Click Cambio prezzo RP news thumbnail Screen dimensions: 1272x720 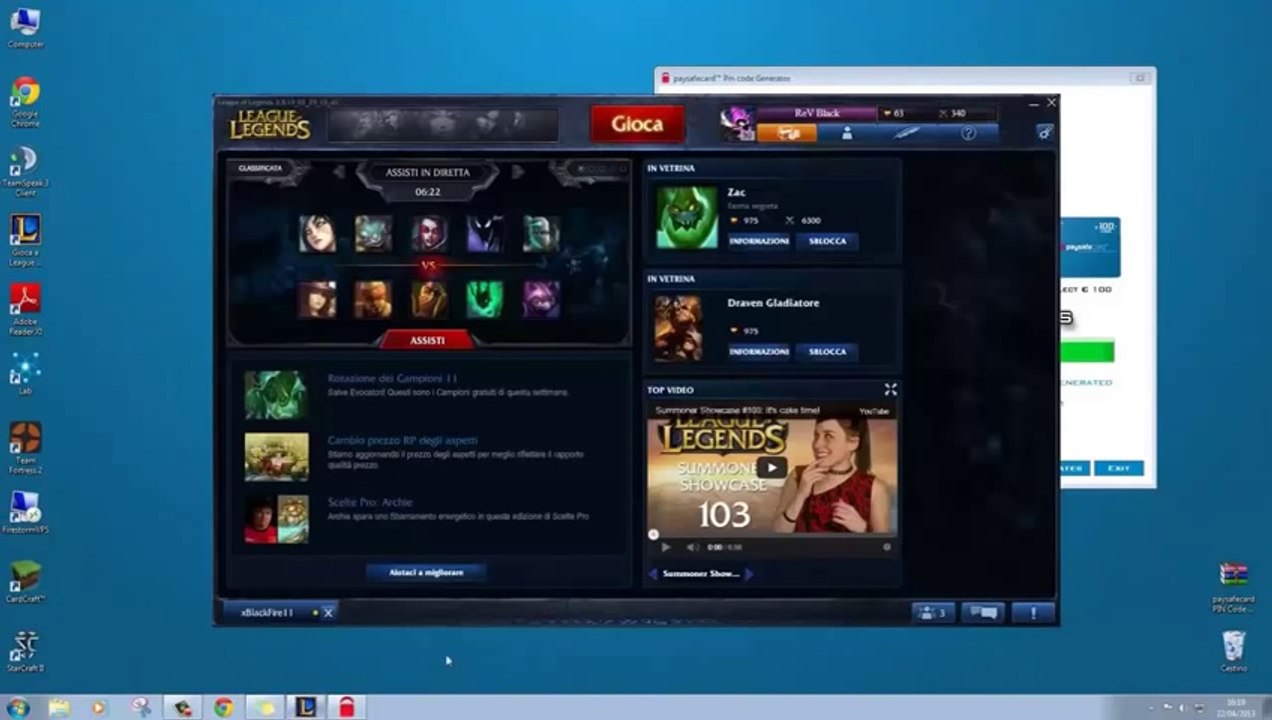click(x=277, y=457)
